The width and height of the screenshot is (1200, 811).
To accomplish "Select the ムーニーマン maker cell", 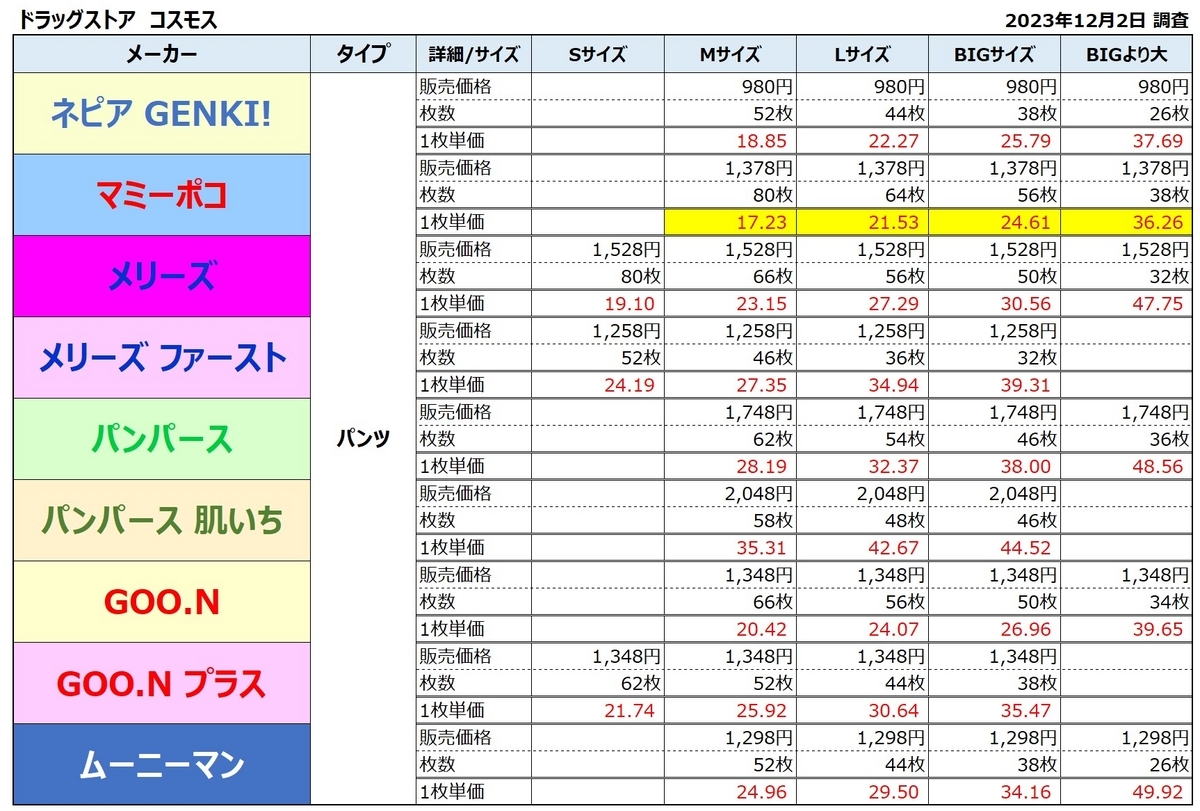I will coord(160,765).
